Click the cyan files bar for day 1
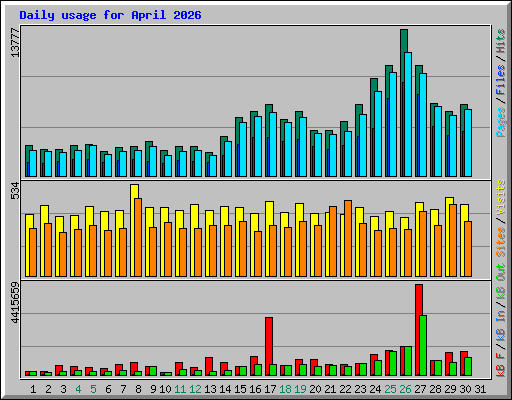 click(x=33, y=163)
